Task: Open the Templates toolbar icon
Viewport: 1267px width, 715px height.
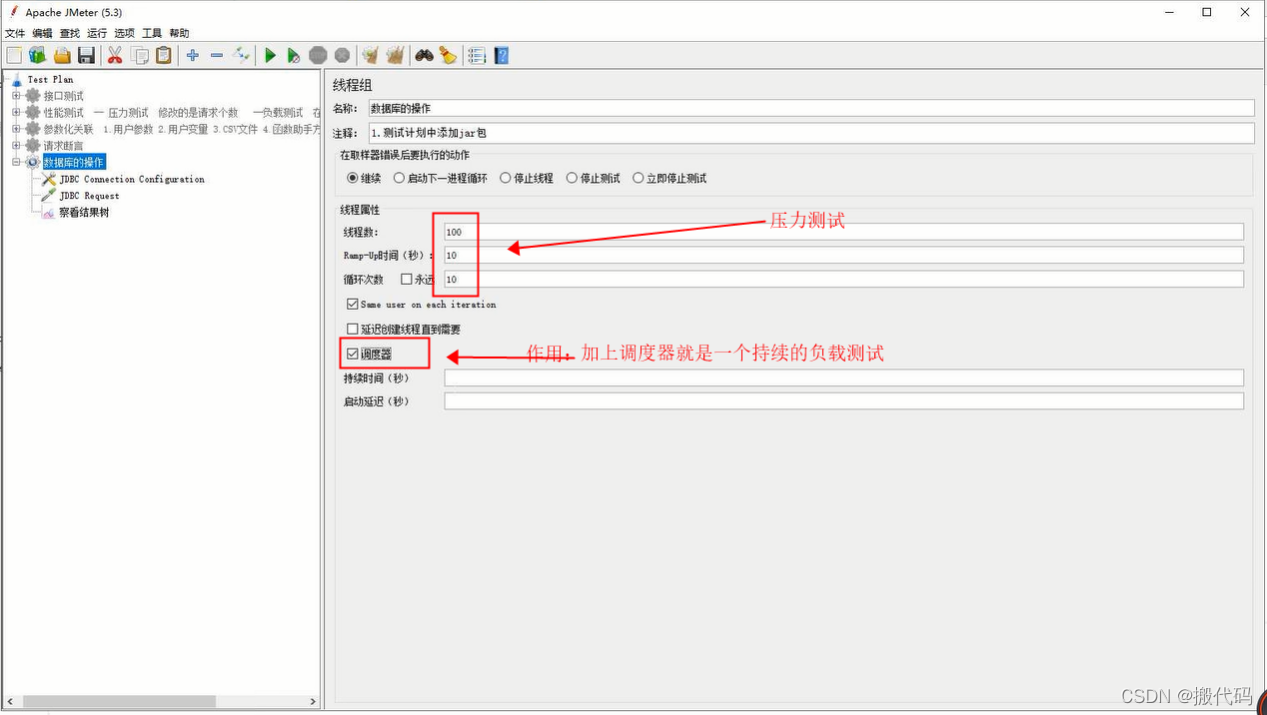Action: [38, 56]
